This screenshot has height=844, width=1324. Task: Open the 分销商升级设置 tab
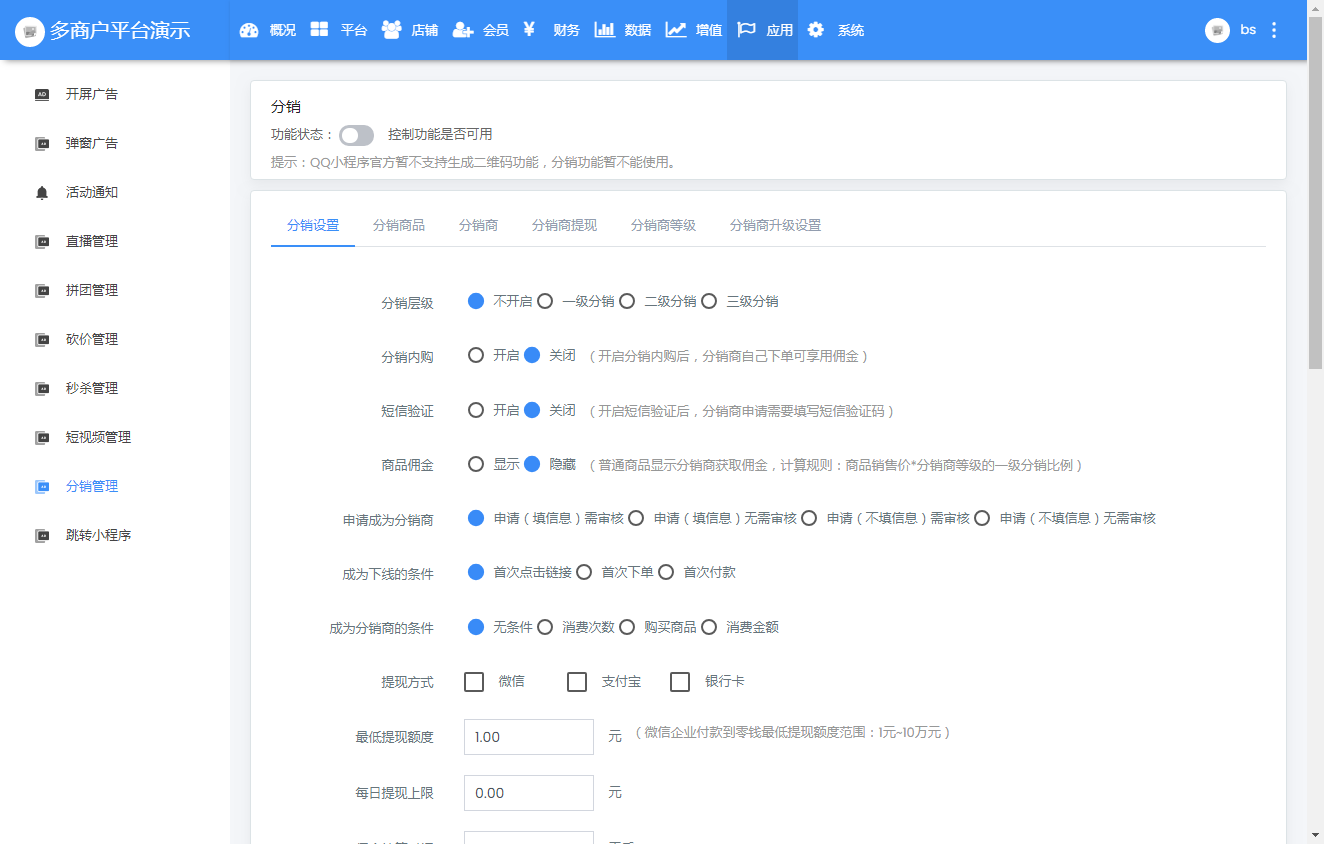pyautogui.click(x=776, y=225)
